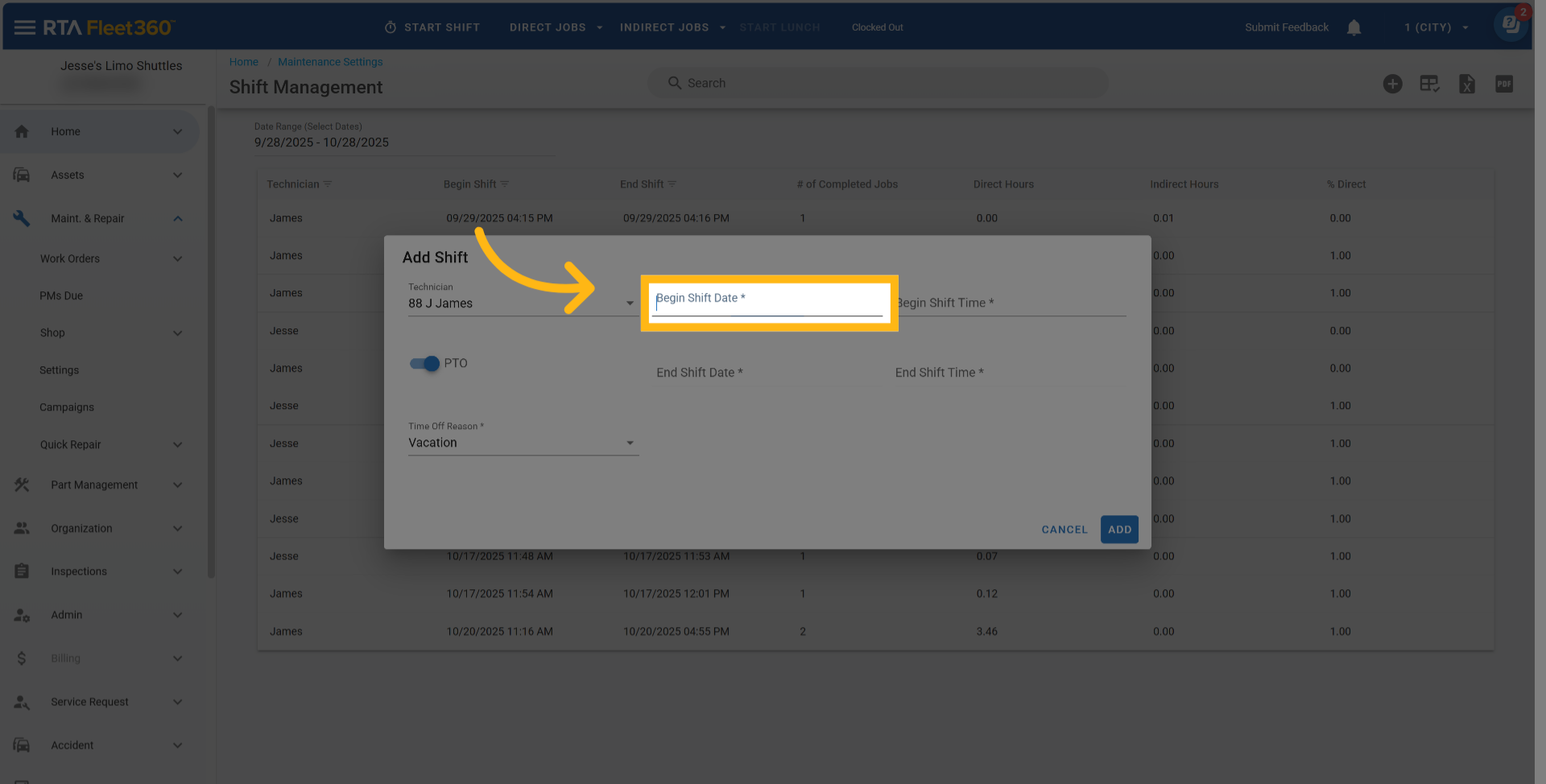The image size is (1546, 784).
Task: Click the Begin Shift Date field
Action: 767,303
